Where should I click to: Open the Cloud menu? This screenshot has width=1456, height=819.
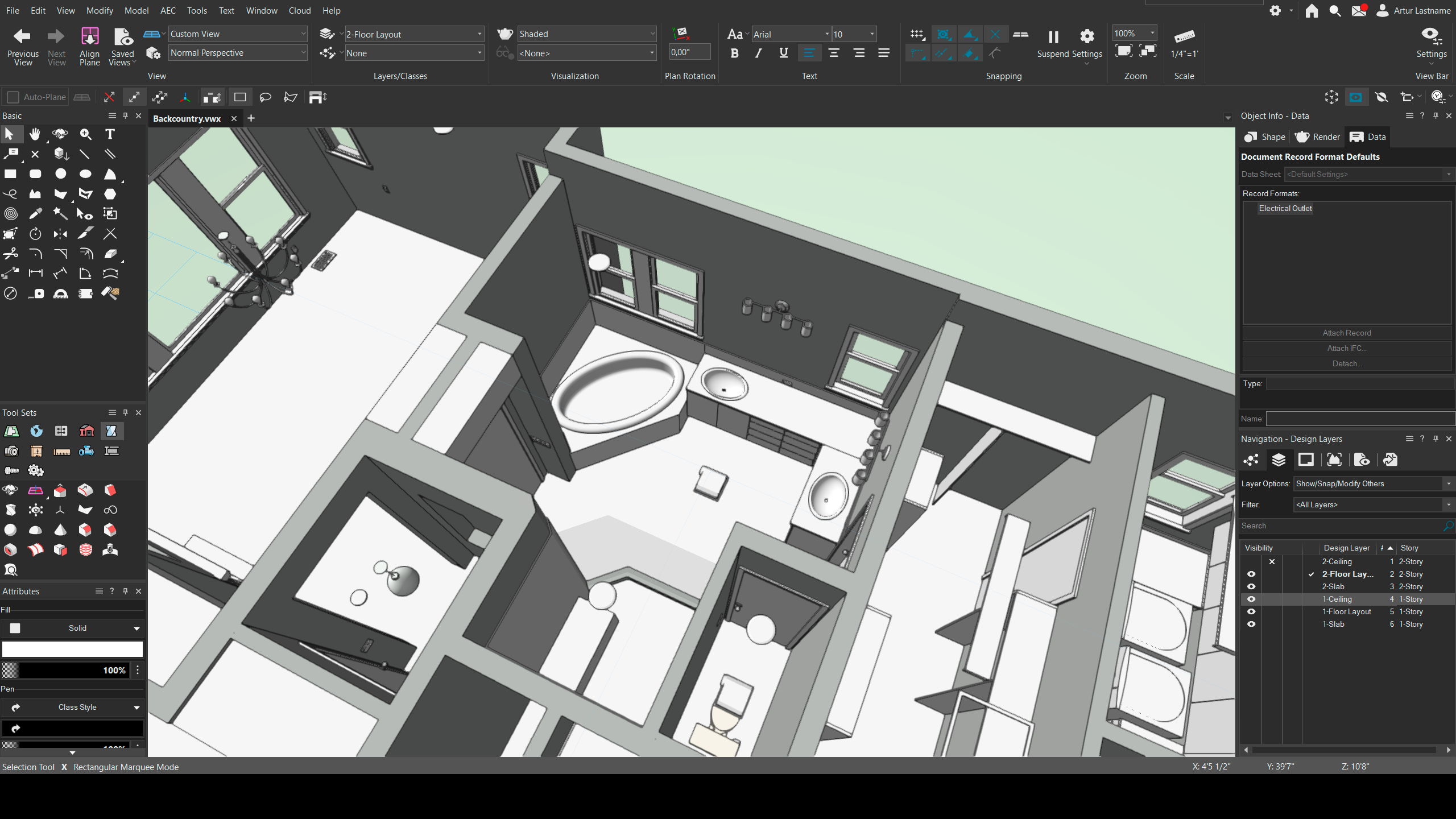click(x=300, y=10)
